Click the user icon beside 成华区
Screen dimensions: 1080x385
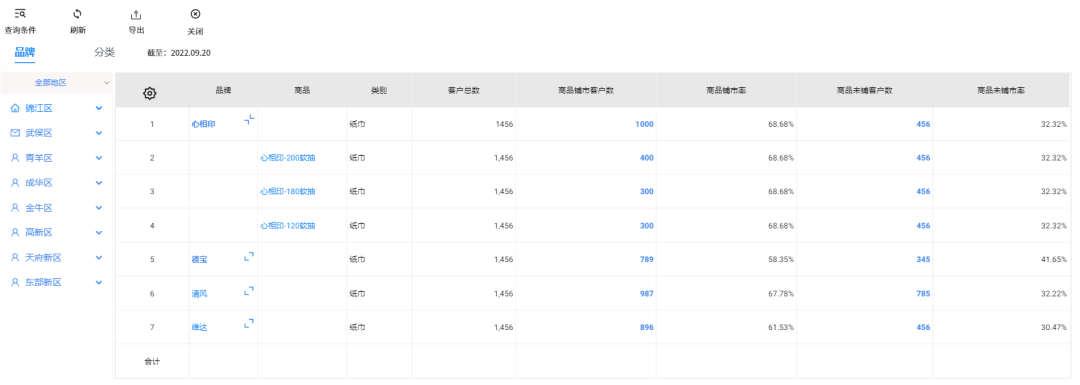tap(15, 183)
